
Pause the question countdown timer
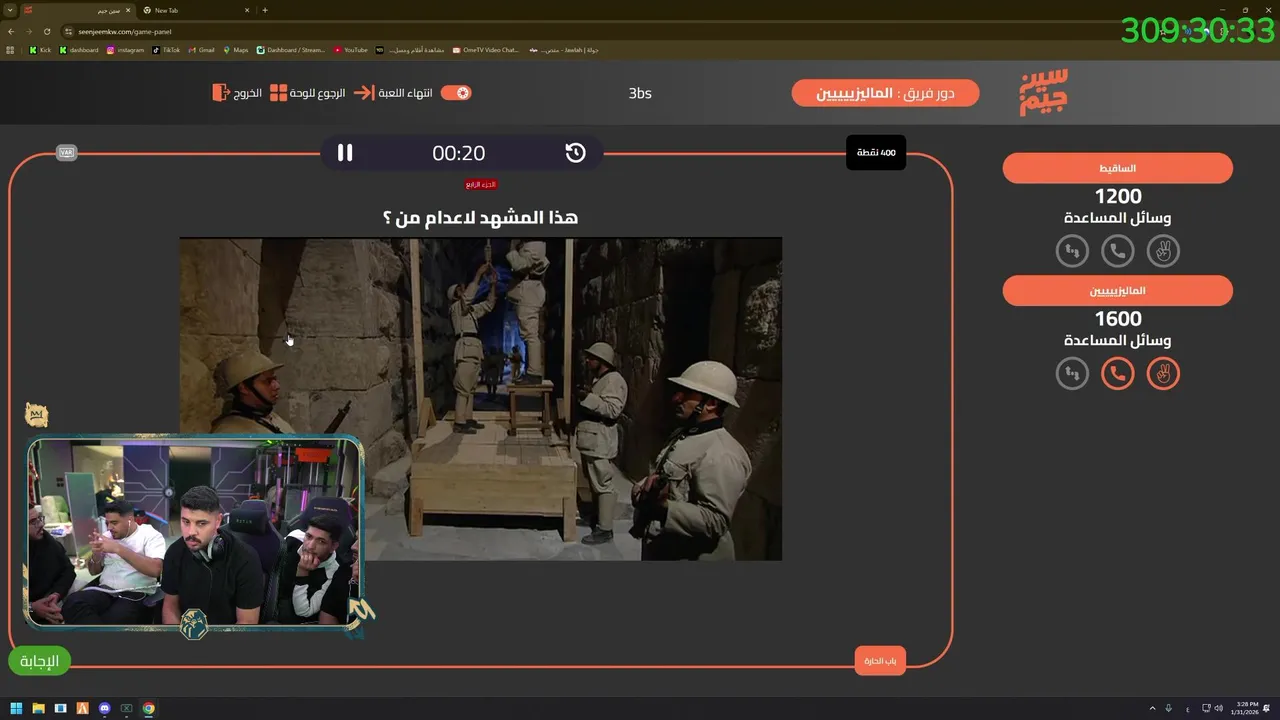[345, 153]
